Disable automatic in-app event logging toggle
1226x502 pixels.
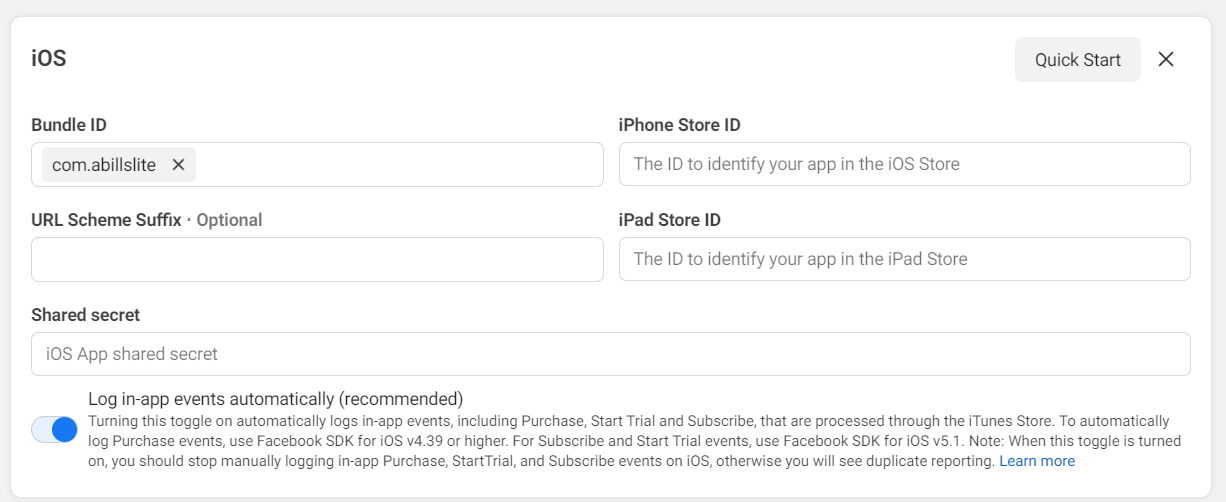coord(54,430)
